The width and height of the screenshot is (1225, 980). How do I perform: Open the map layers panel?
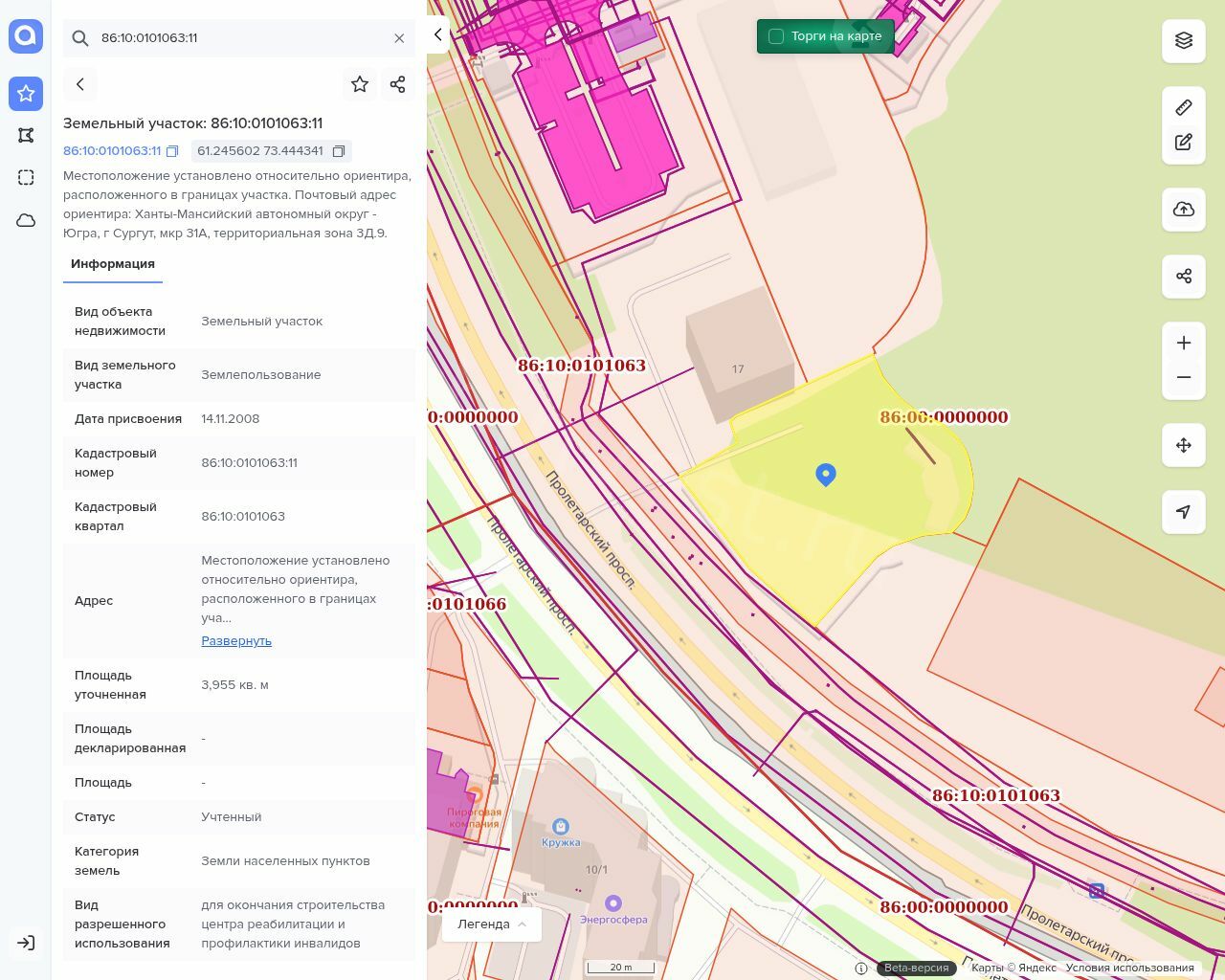1183,40
